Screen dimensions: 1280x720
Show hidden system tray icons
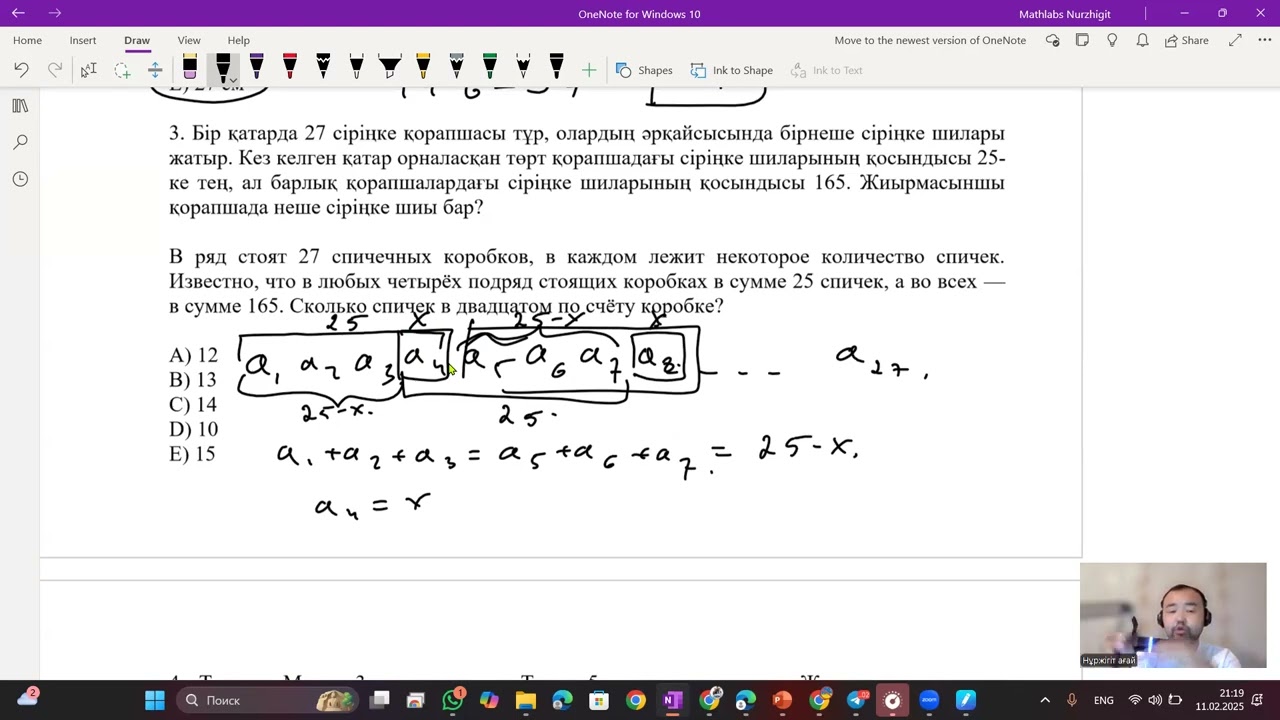point(1045,700)
